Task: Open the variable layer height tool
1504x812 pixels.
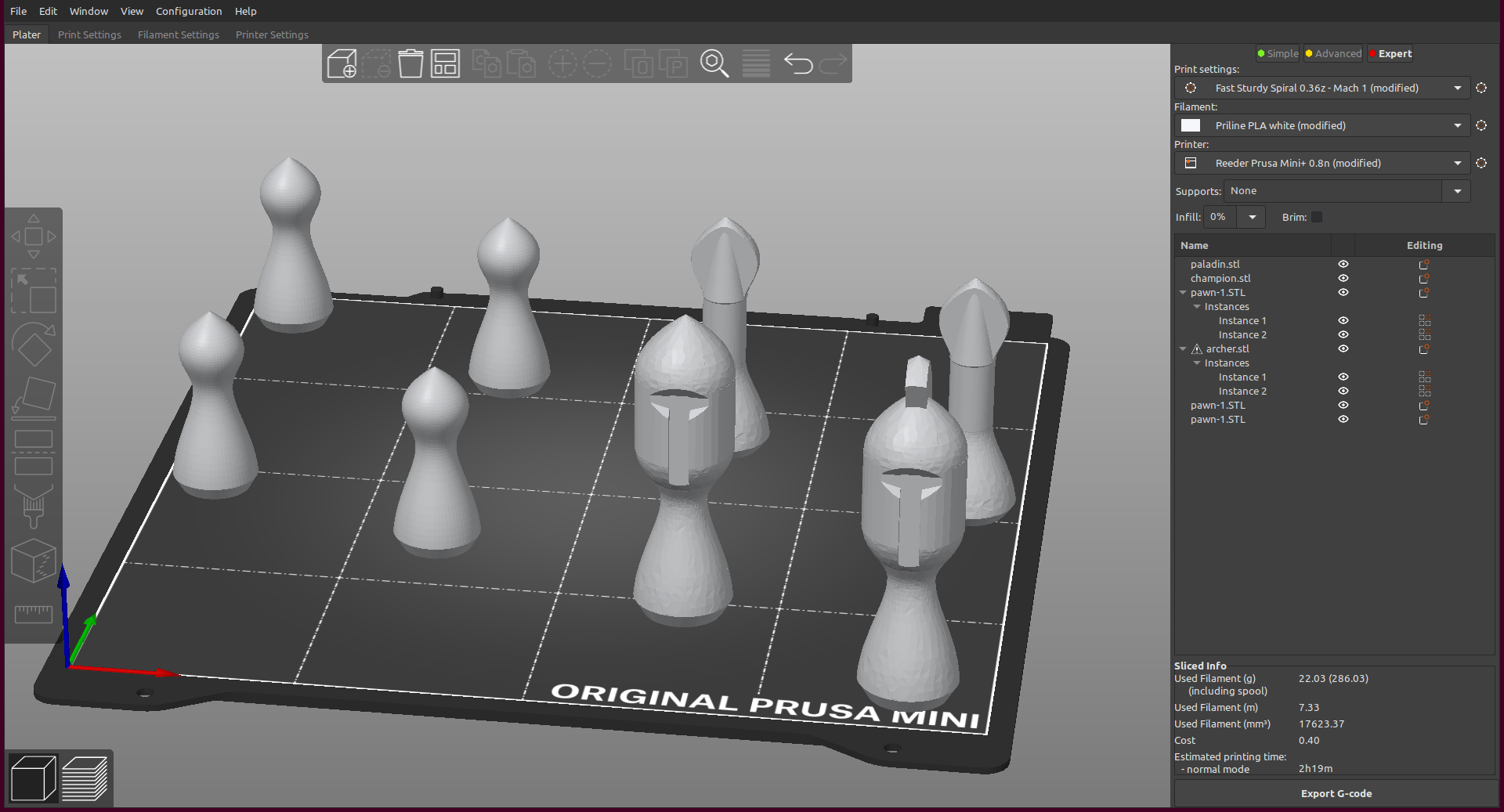Action: pyautogui.click(x=754, y=63)
